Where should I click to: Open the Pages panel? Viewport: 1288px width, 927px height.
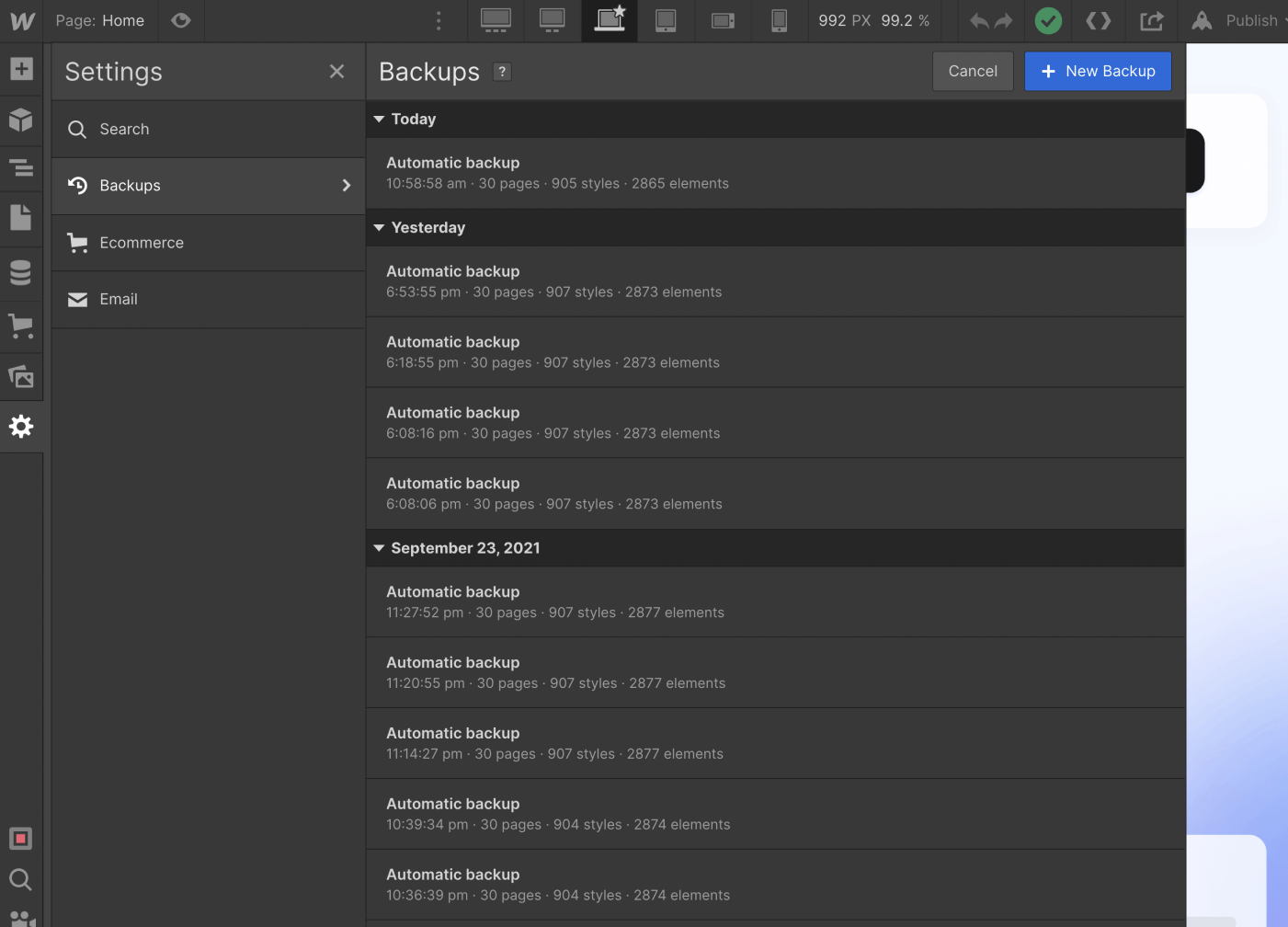[21, 218]
